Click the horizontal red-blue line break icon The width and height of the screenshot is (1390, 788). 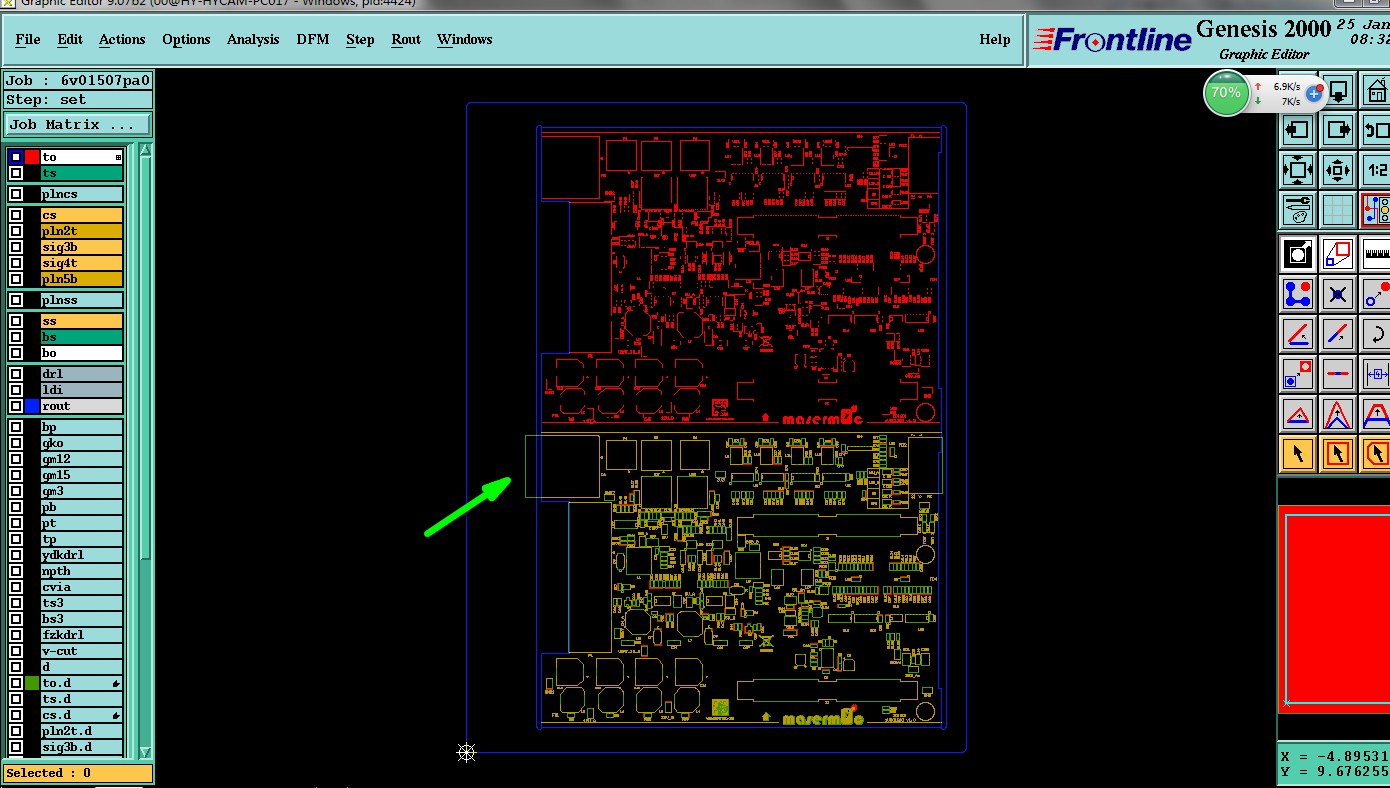(1338, 374)
